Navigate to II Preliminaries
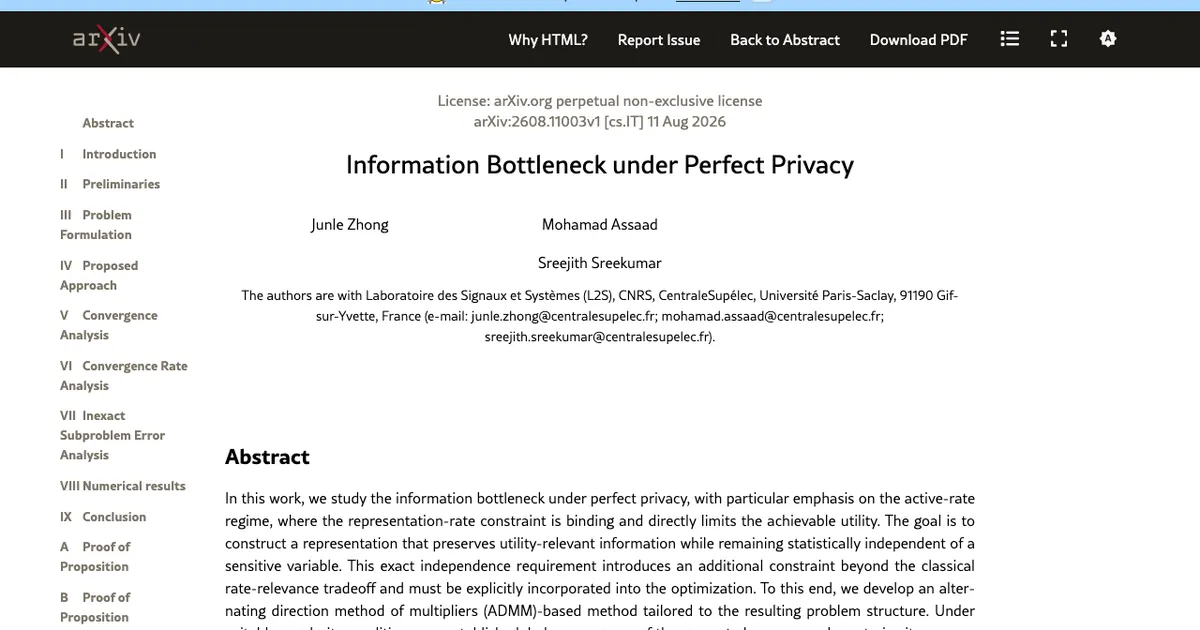Screen dimensions: 1200x630 pos(110,184)
